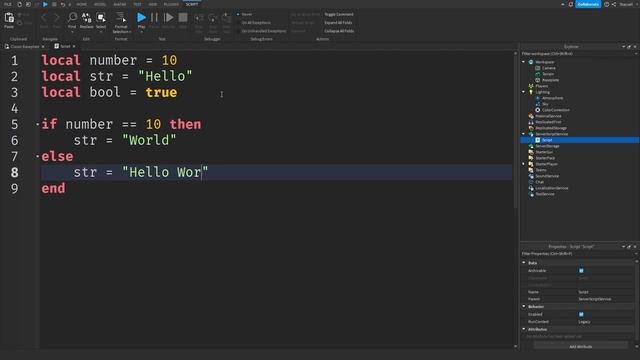The height and width of the screenshot is (360, 640).
Task: Select ReplicatedStorage in Explorer
Action: [x=551, y=128]
